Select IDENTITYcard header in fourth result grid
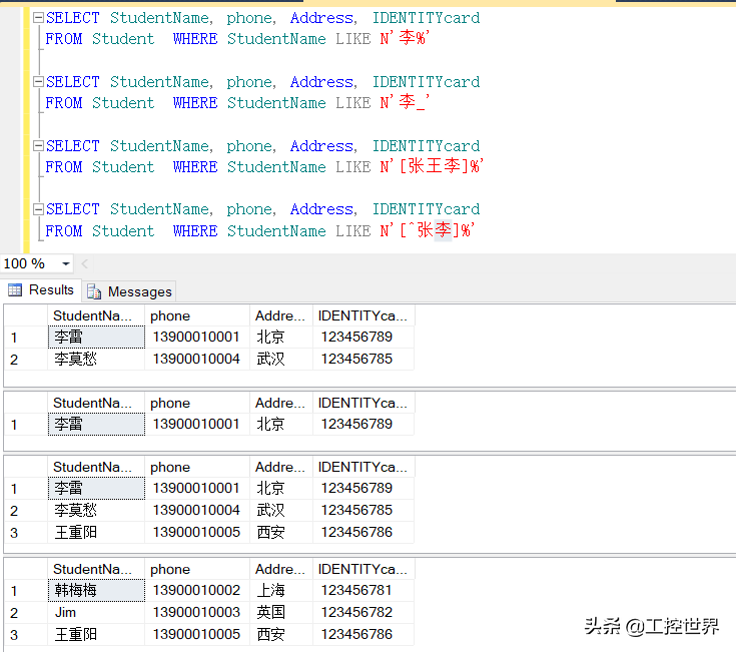This screenshot has height=652, width=736. (363, 569)
